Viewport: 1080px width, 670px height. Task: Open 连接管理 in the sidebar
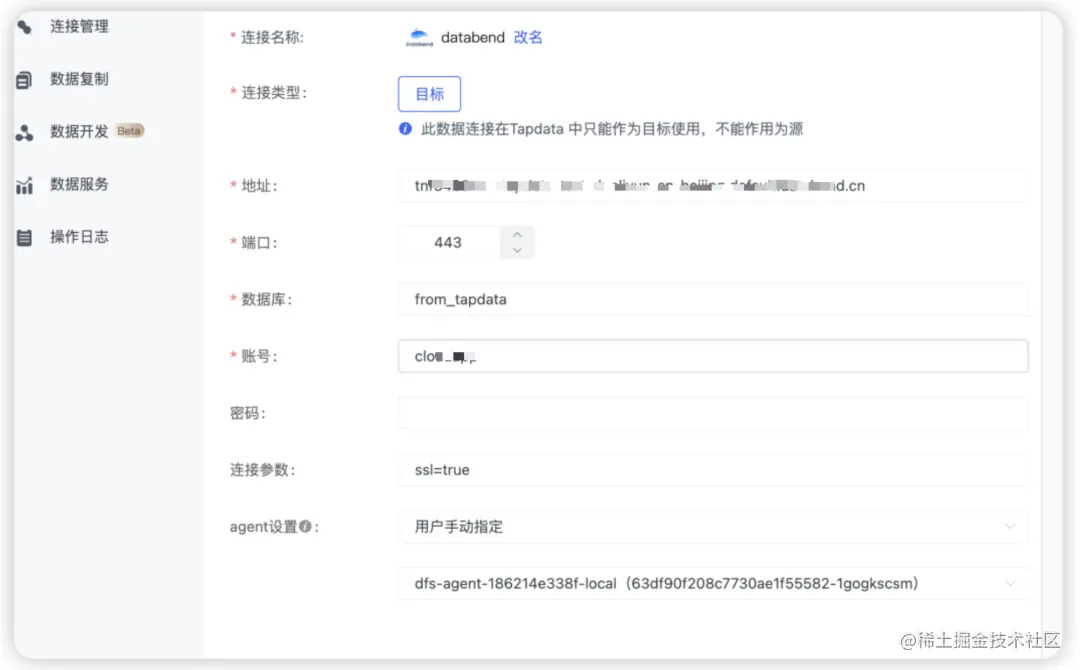(79, 26)
